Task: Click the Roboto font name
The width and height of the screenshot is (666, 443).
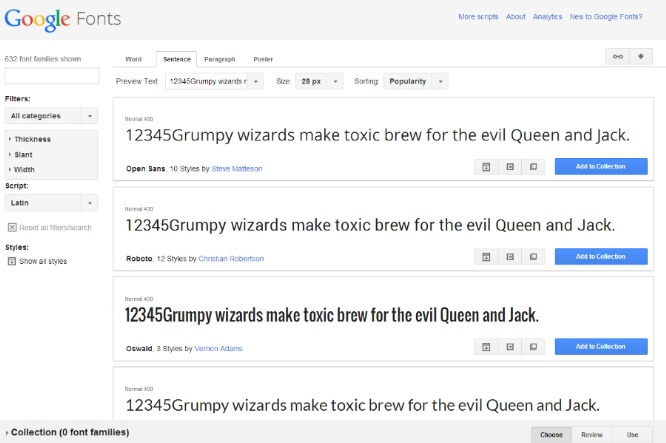Action: point(139,259)
